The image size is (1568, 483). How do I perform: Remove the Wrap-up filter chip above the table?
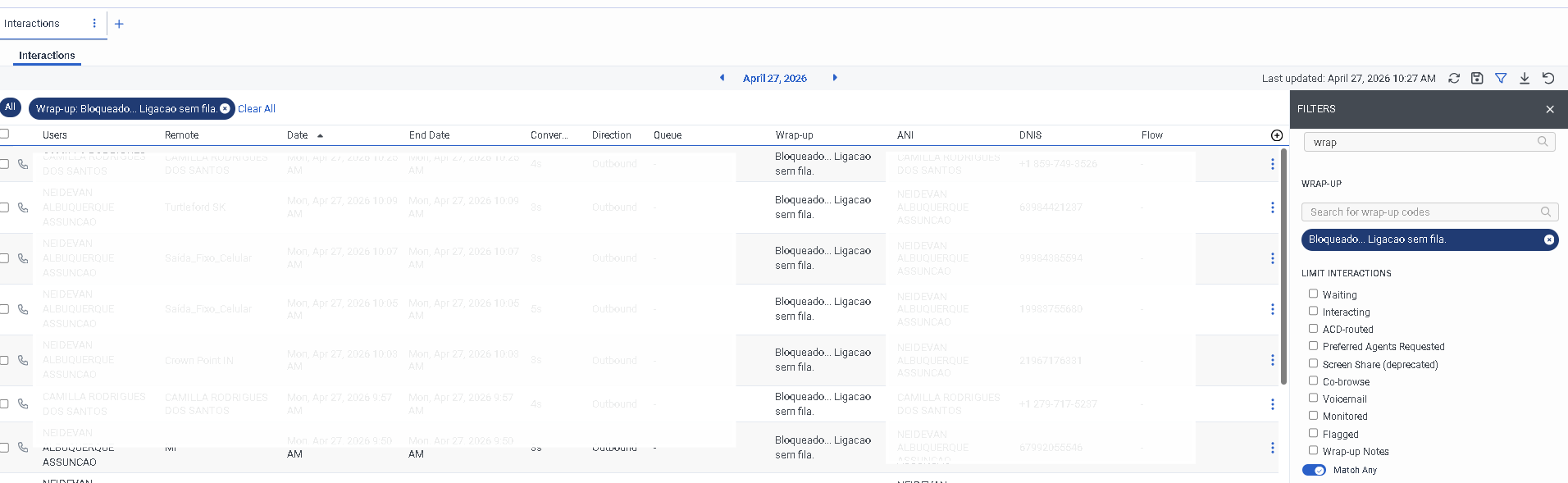click(225, 108)
